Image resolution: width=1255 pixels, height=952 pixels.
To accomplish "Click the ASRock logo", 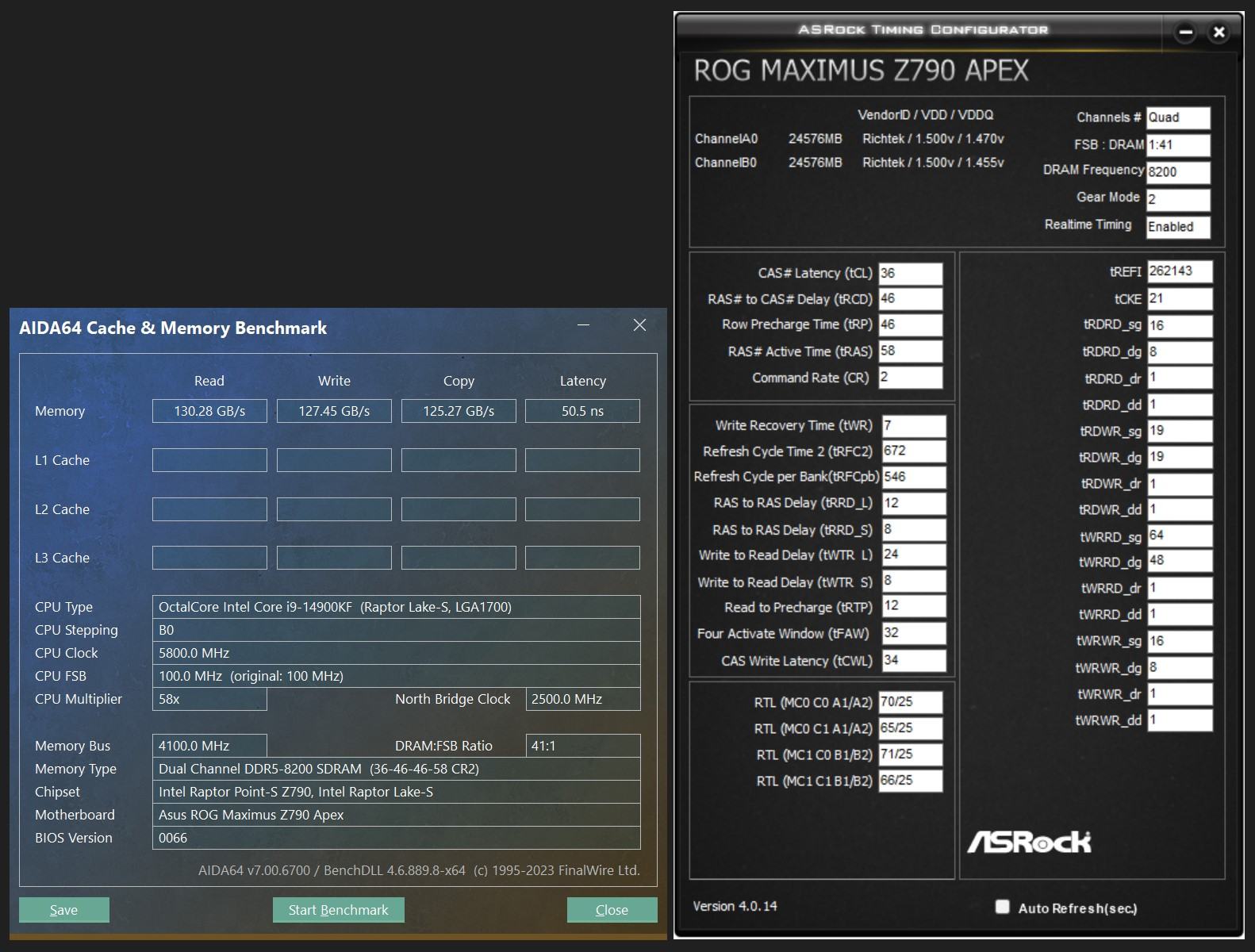I will point(1029,842).
